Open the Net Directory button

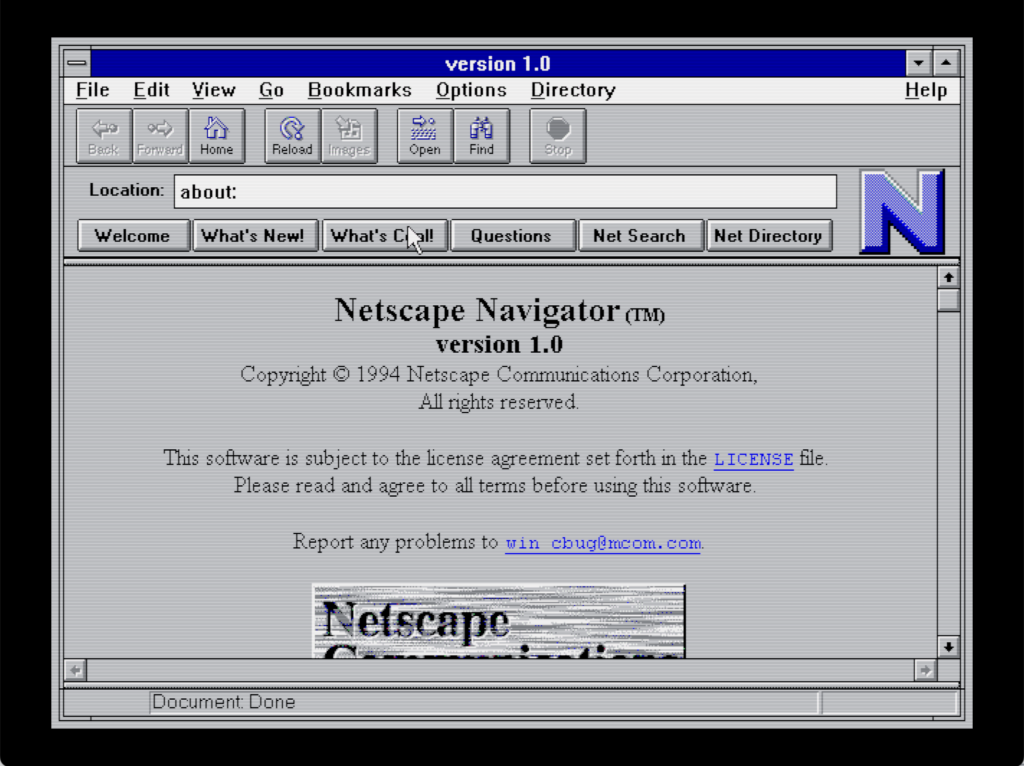[x=769, y=236]
